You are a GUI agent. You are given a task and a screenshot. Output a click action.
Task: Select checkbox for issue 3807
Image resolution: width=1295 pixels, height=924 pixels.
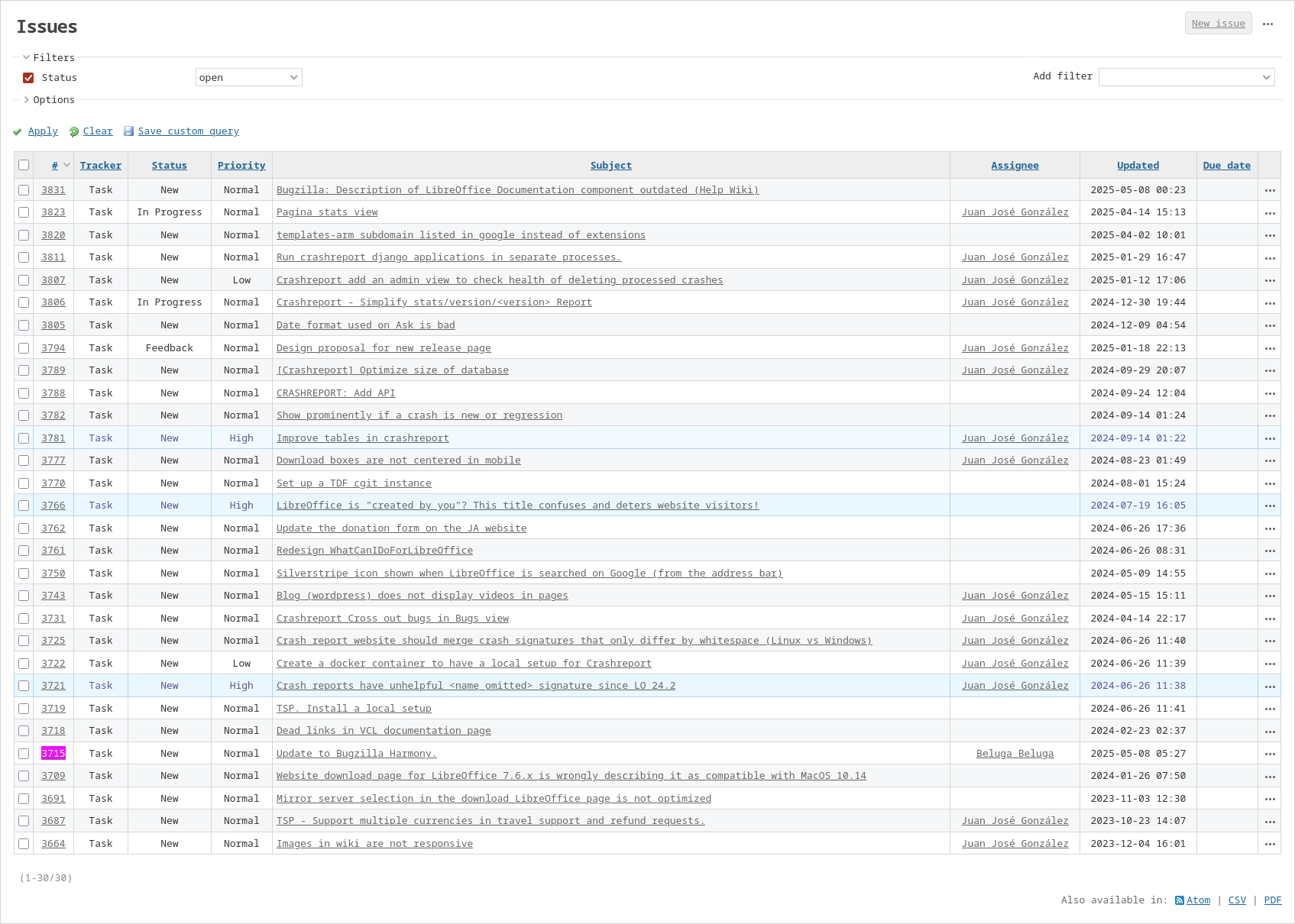point(24,280)
